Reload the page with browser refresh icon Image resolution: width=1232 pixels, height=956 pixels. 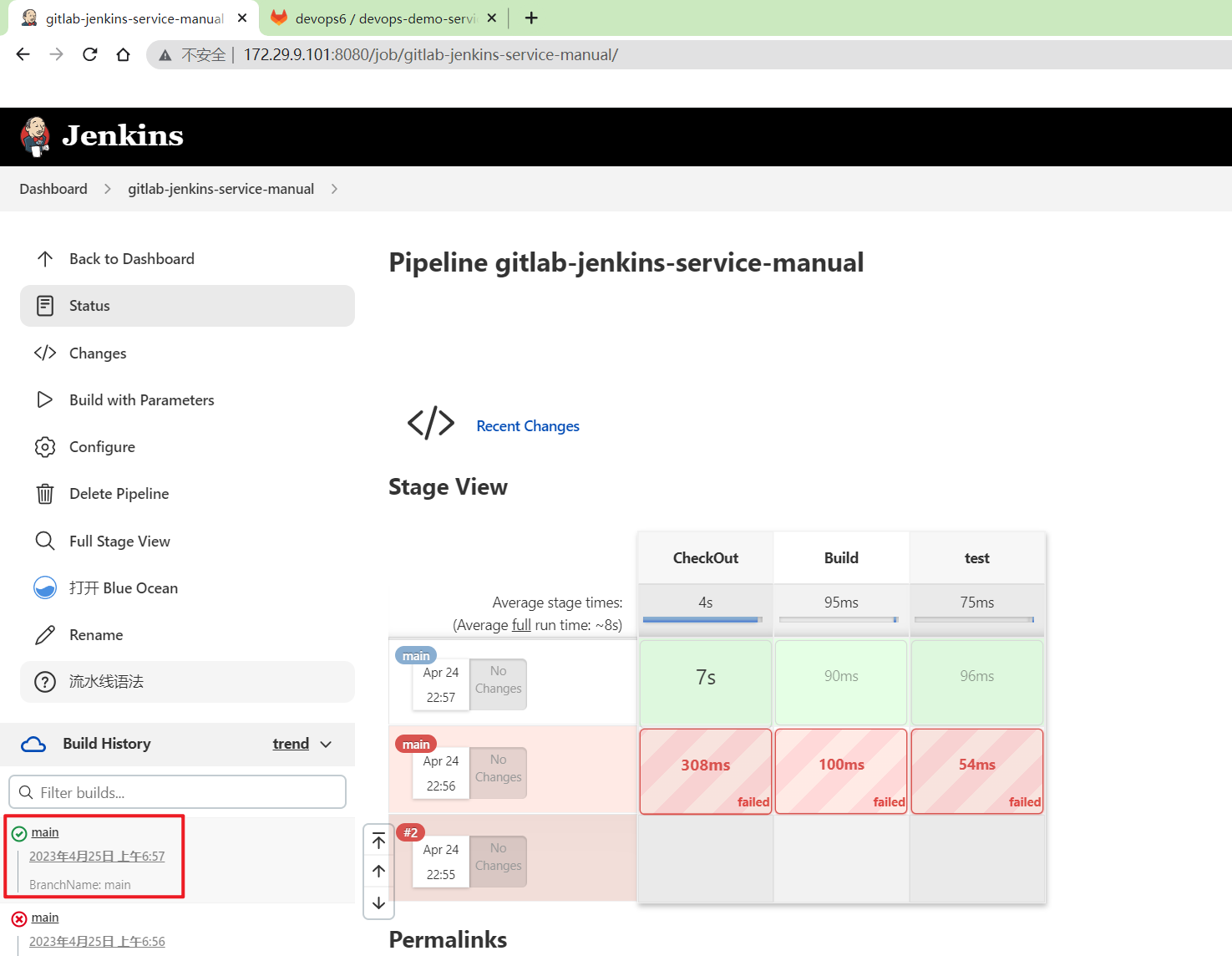click(x=90, y=54)
